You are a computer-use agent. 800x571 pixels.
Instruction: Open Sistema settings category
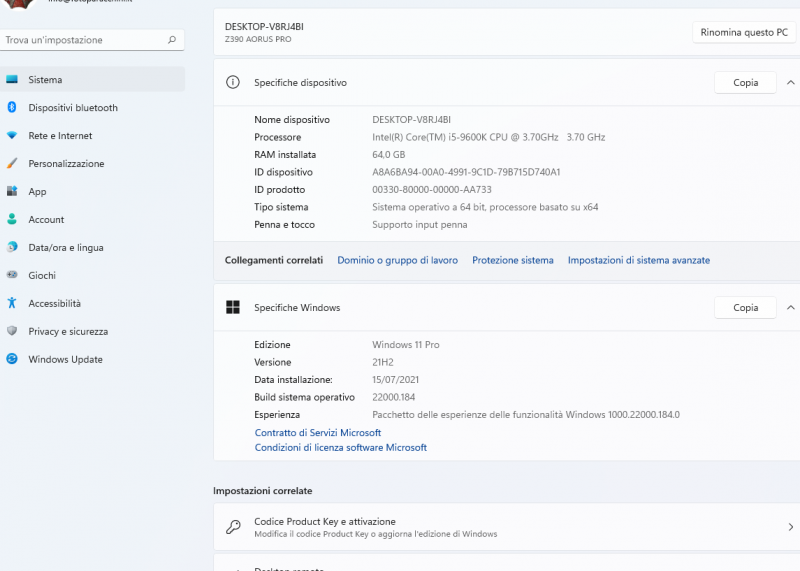click(92, 80)
